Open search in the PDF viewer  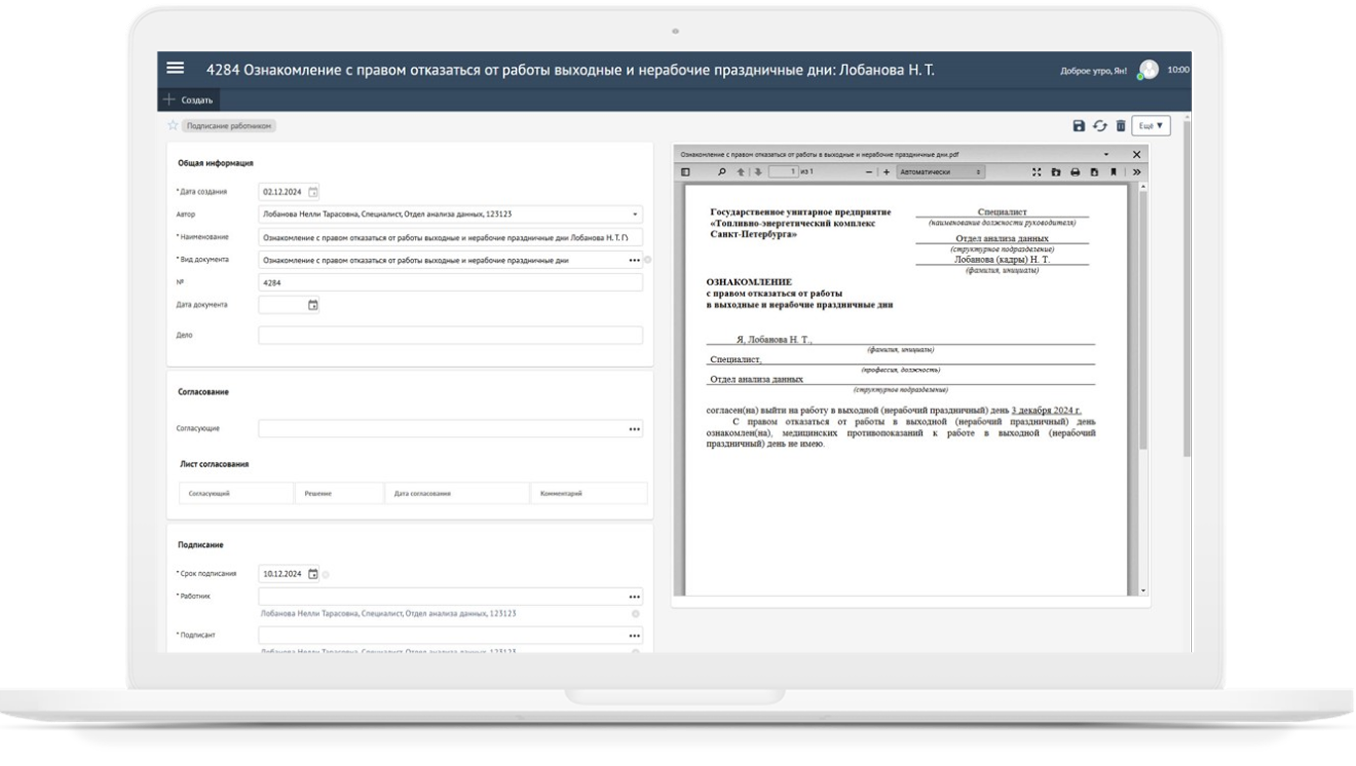(x=722, y=172)
